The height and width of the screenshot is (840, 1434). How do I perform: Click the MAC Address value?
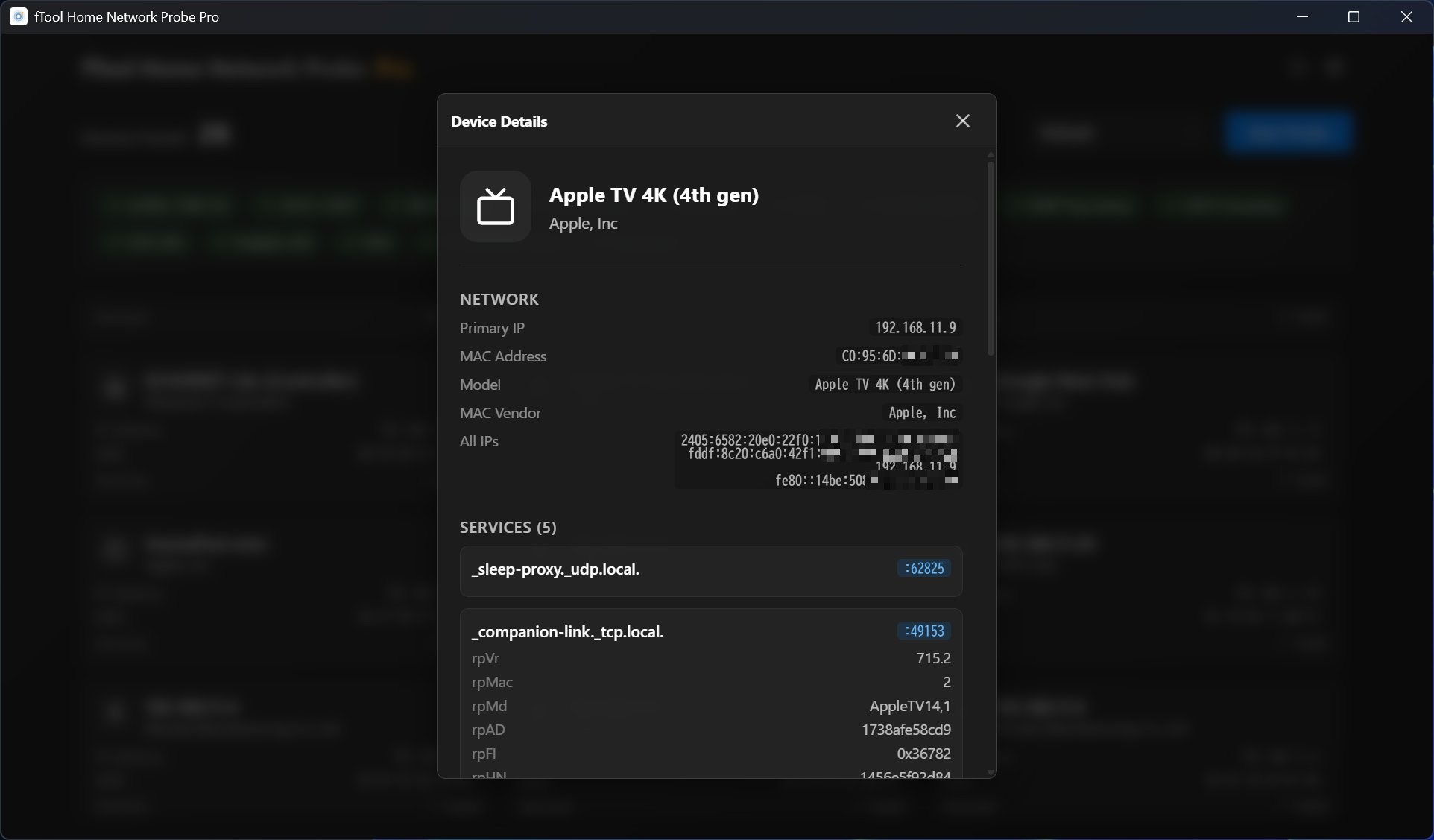click(x=898, y=356)
